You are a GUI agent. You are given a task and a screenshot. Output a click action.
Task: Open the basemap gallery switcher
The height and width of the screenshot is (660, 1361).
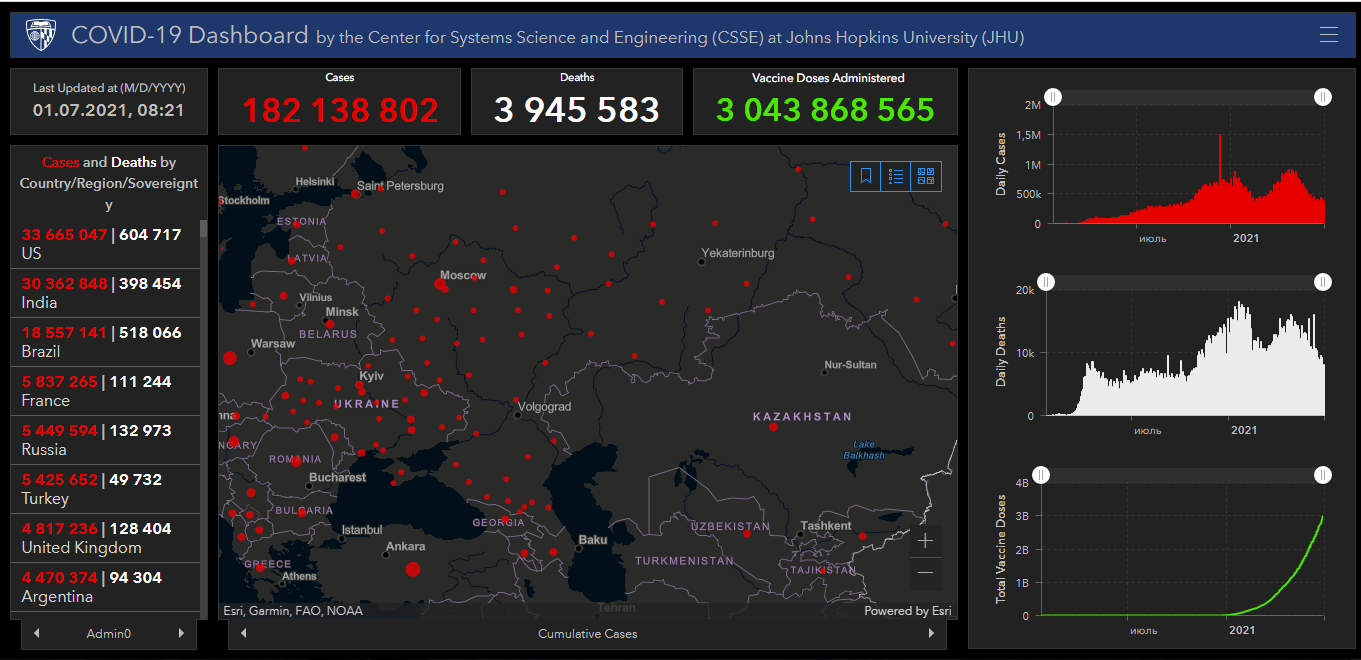coord(926,177)
